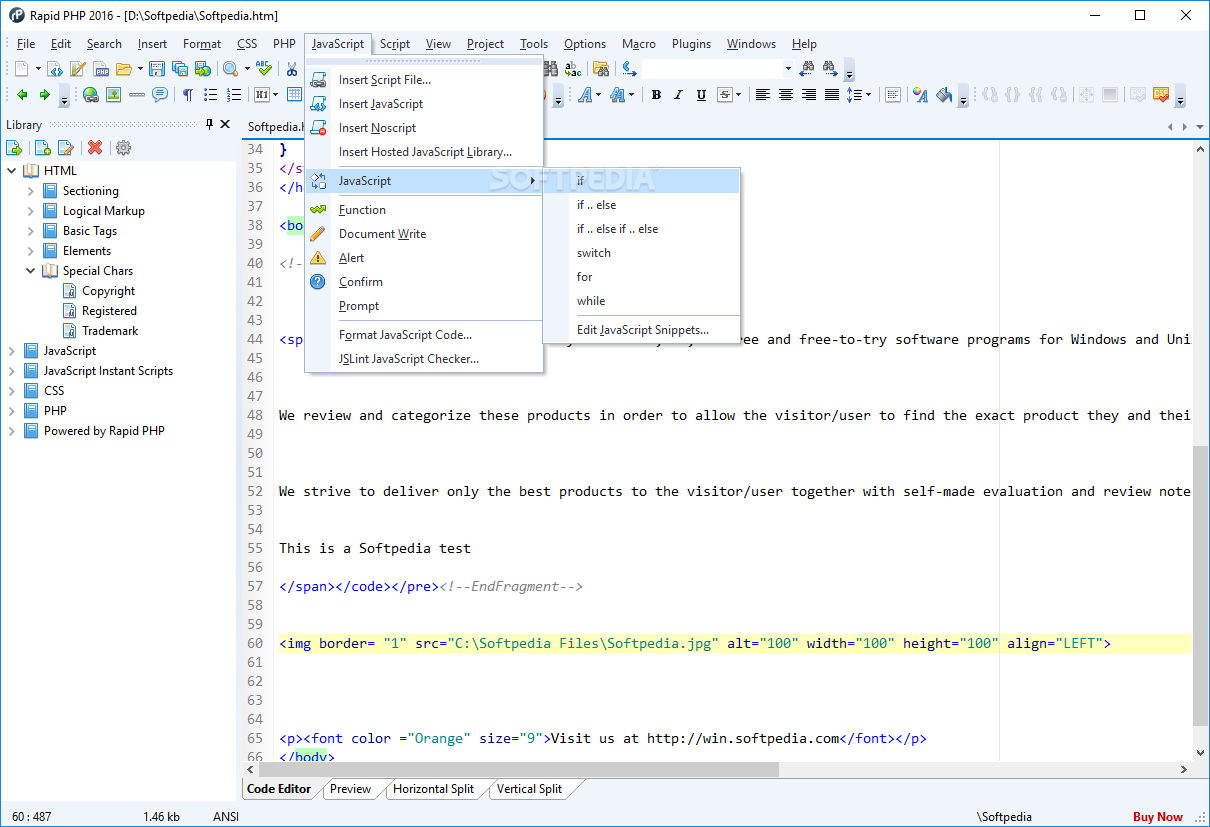Click the Save All icon

pos(180,69)
